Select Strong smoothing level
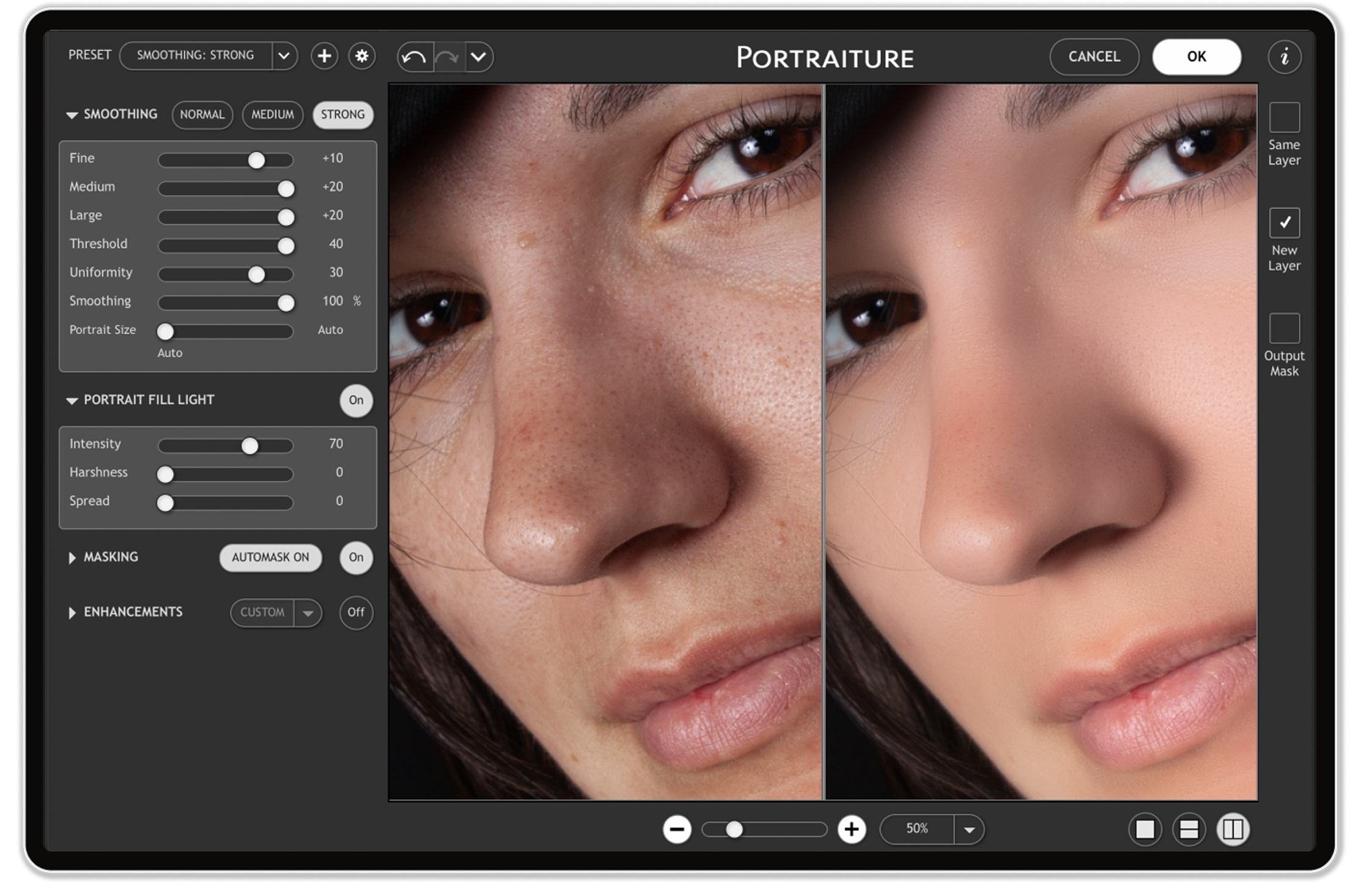The width and height of the screenshot is (1372, 889). (343, 115)
